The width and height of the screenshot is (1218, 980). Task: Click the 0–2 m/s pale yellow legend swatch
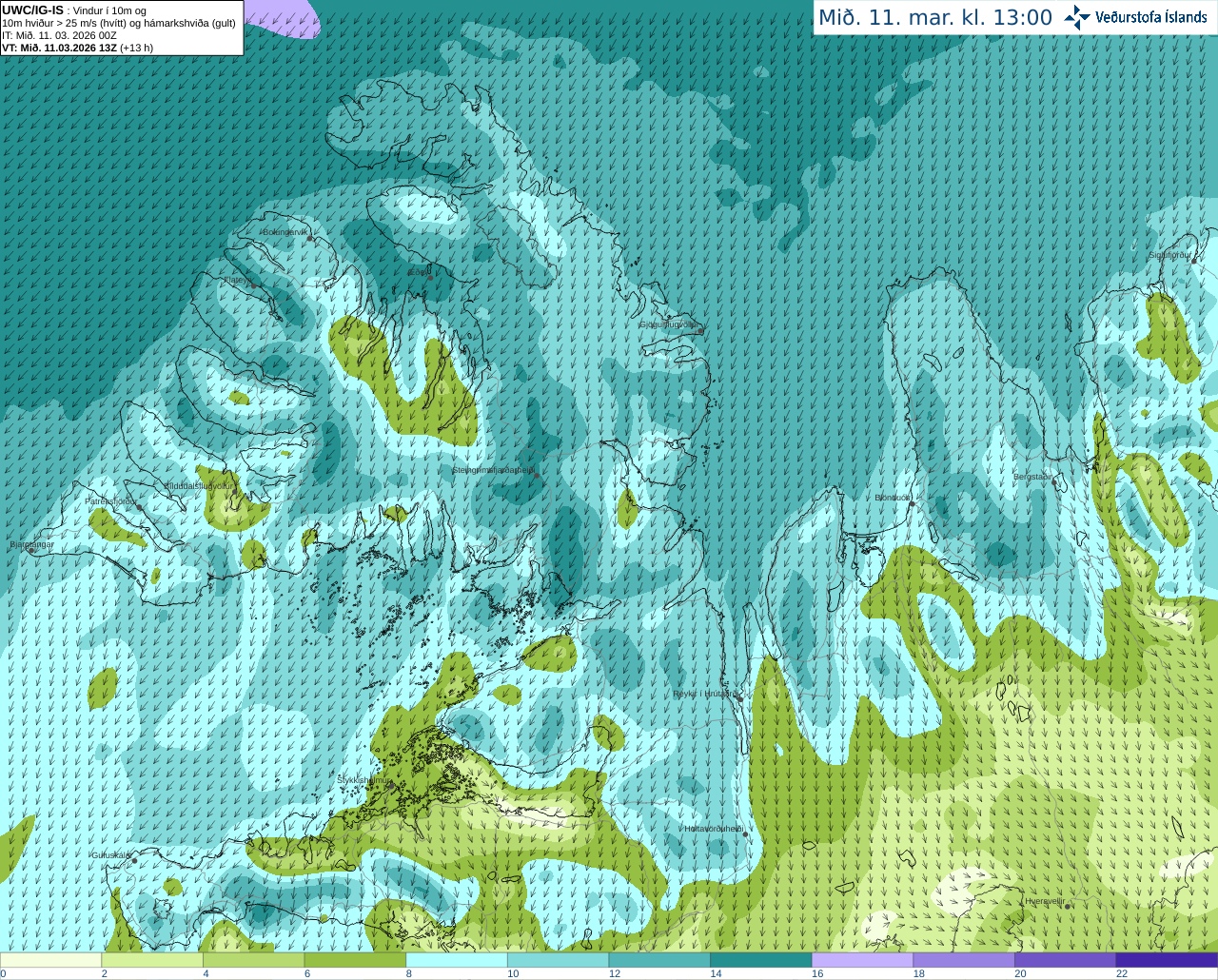pos(50,960)
